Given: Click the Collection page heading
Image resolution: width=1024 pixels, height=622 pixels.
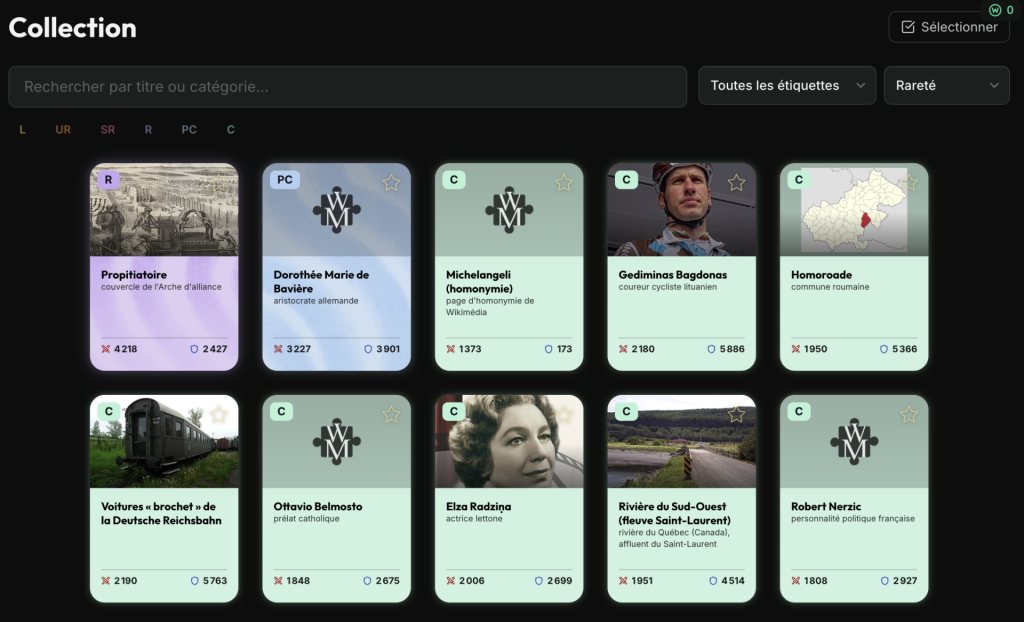Looking at the screenshot, I should pyautogui.click(x=72, y=27).
